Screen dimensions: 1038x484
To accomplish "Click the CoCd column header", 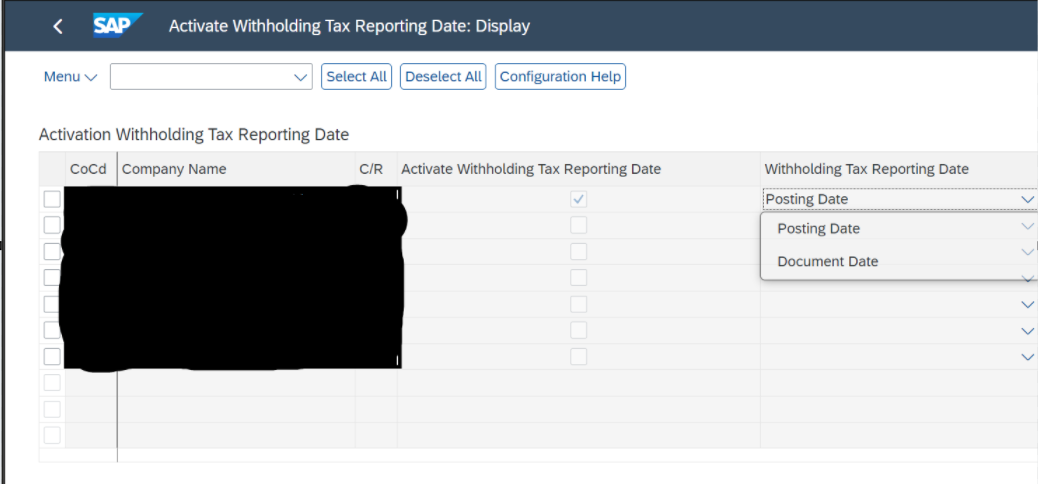I will click(91, 169).
